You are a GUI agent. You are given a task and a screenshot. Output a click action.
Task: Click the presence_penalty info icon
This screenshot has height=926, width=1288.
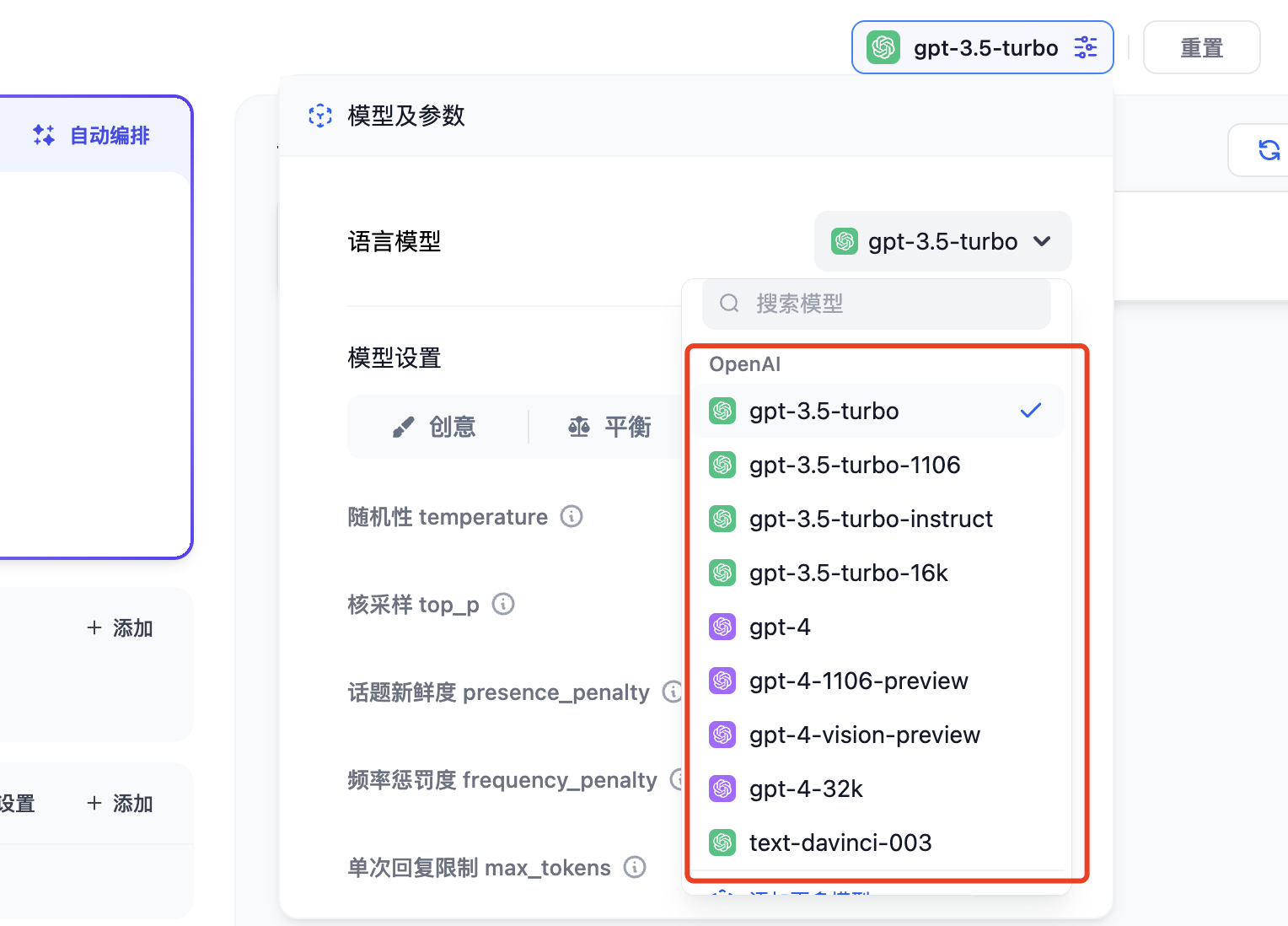[672, 692]
